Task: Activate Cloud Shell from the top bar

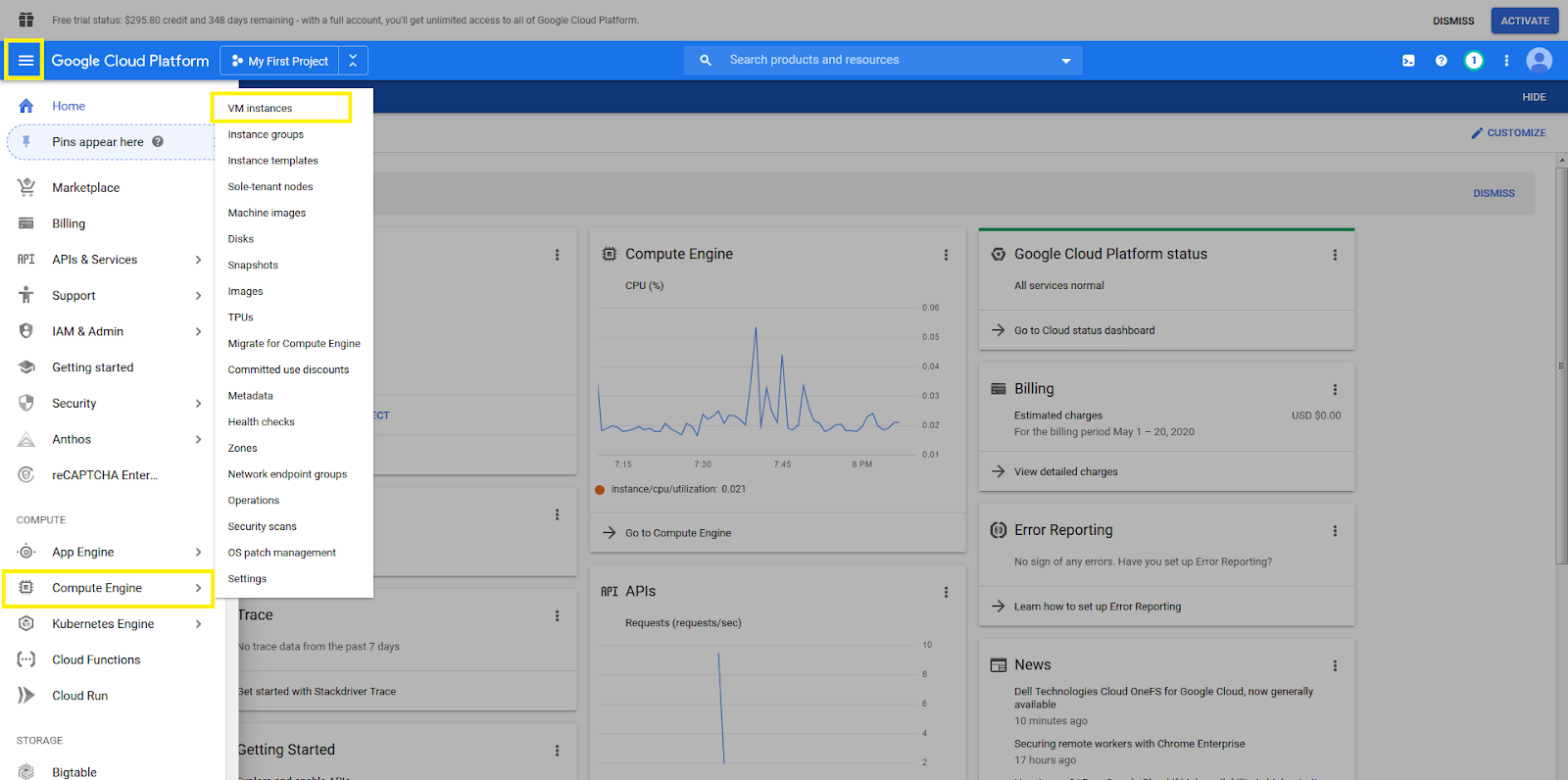Action: [x=1408, y=61]
